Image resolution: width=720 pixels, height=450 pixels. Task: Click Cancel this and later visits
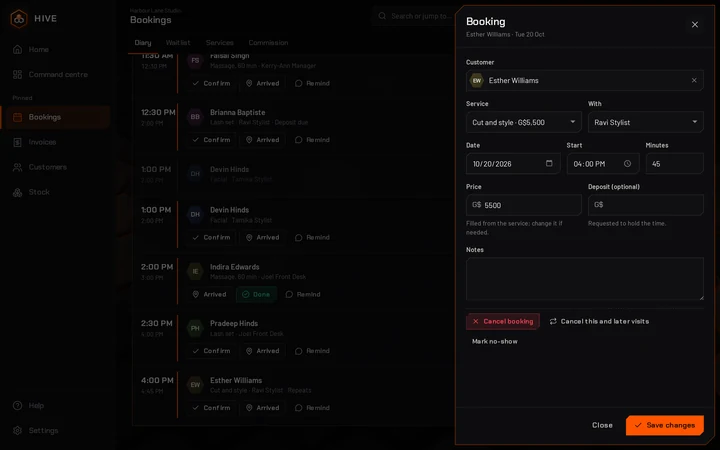tap(599, 321)
